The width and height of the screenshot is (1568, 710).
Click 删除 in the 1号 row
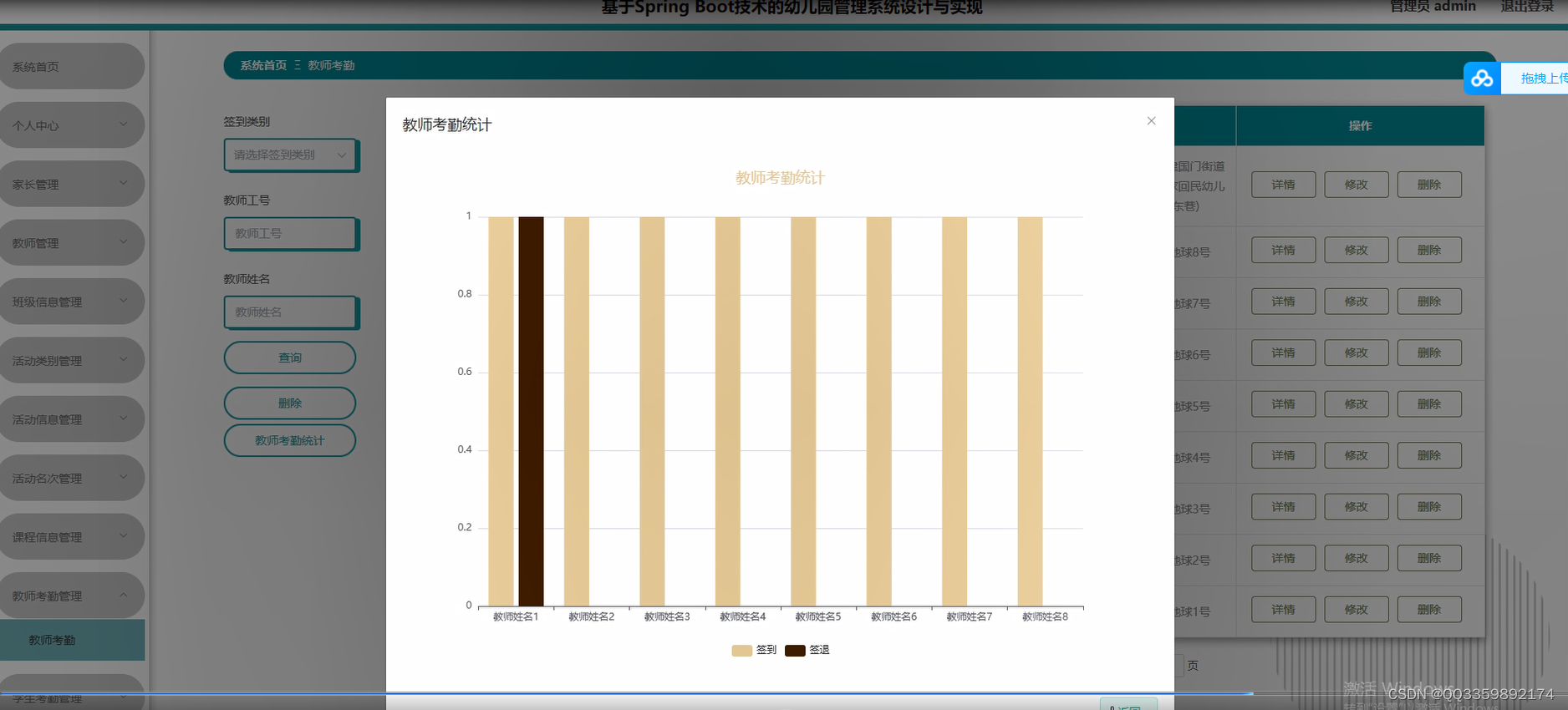[x=1429, y=610]
